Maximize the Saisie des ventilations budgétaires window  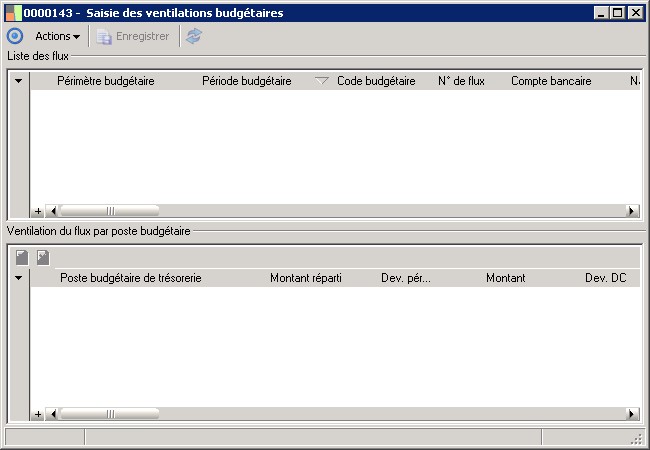(618, 13)
